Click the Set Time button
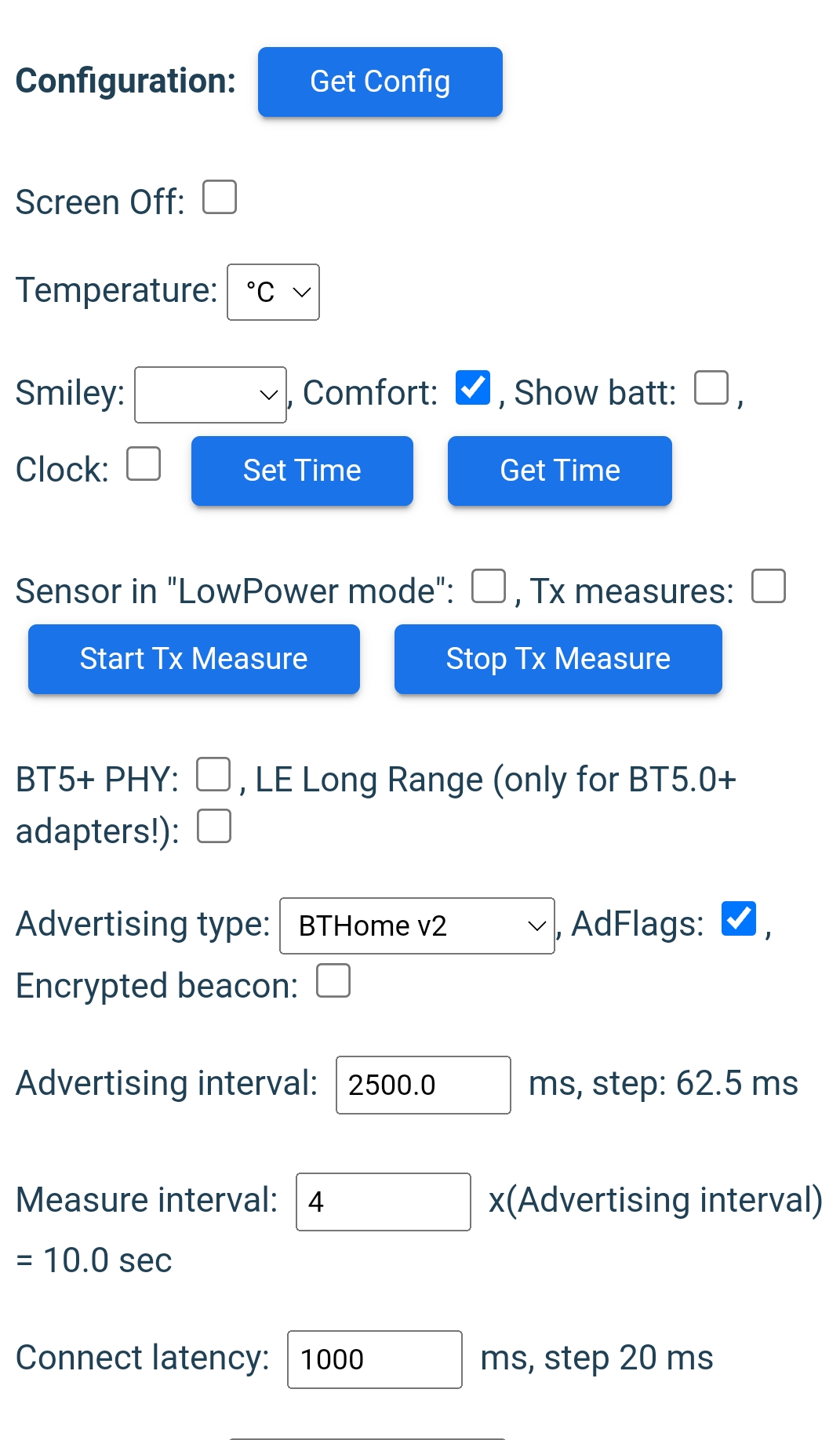Screen dimensions: 840x1440 (302, 471)
